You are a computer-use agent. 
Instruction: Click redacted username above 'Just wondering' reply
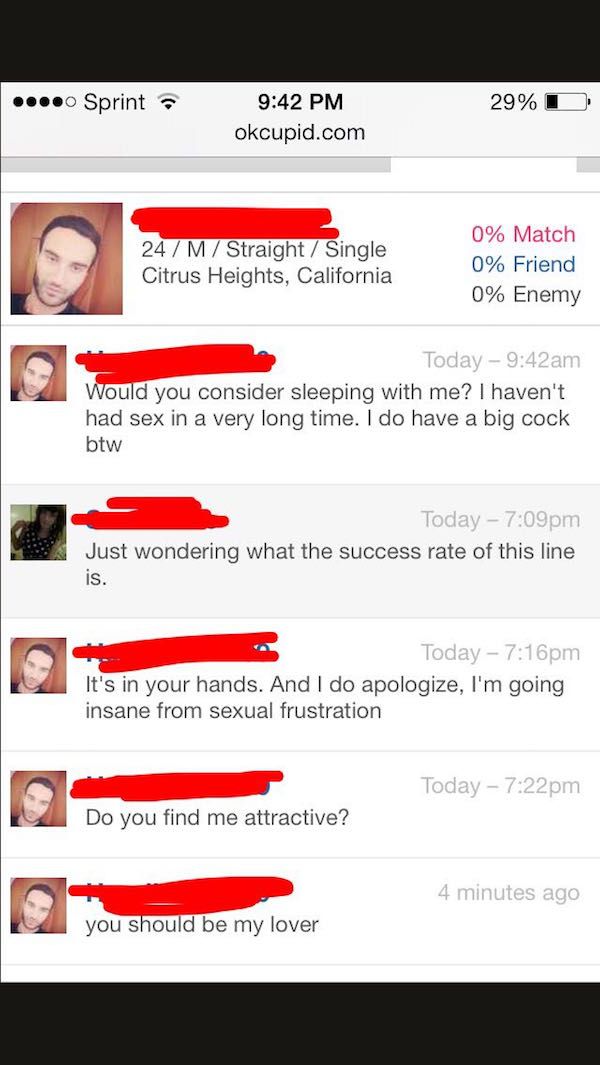click(x=149, y=513)
